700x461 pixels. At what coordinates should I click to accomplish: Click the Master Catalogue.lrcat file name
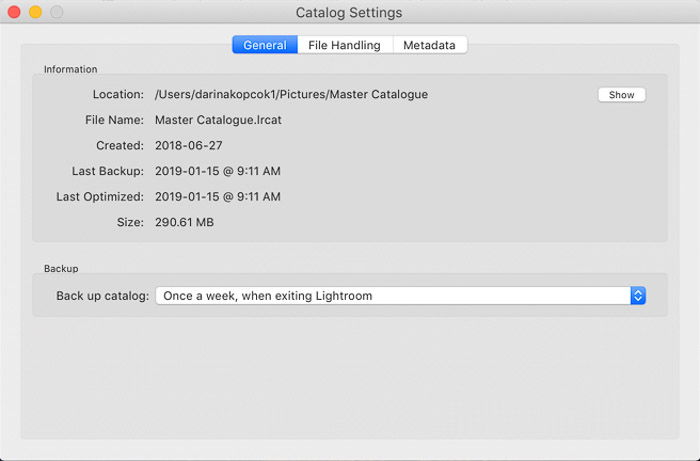(x=218, y=120)
